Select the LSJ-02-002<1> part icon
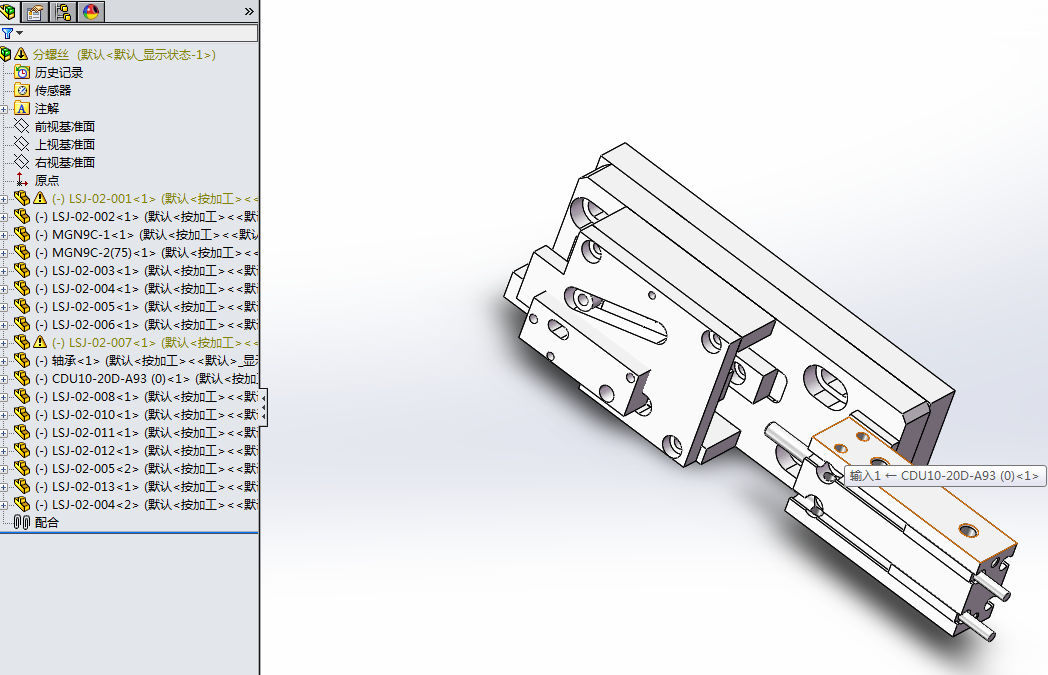 [x=22, y=217]
